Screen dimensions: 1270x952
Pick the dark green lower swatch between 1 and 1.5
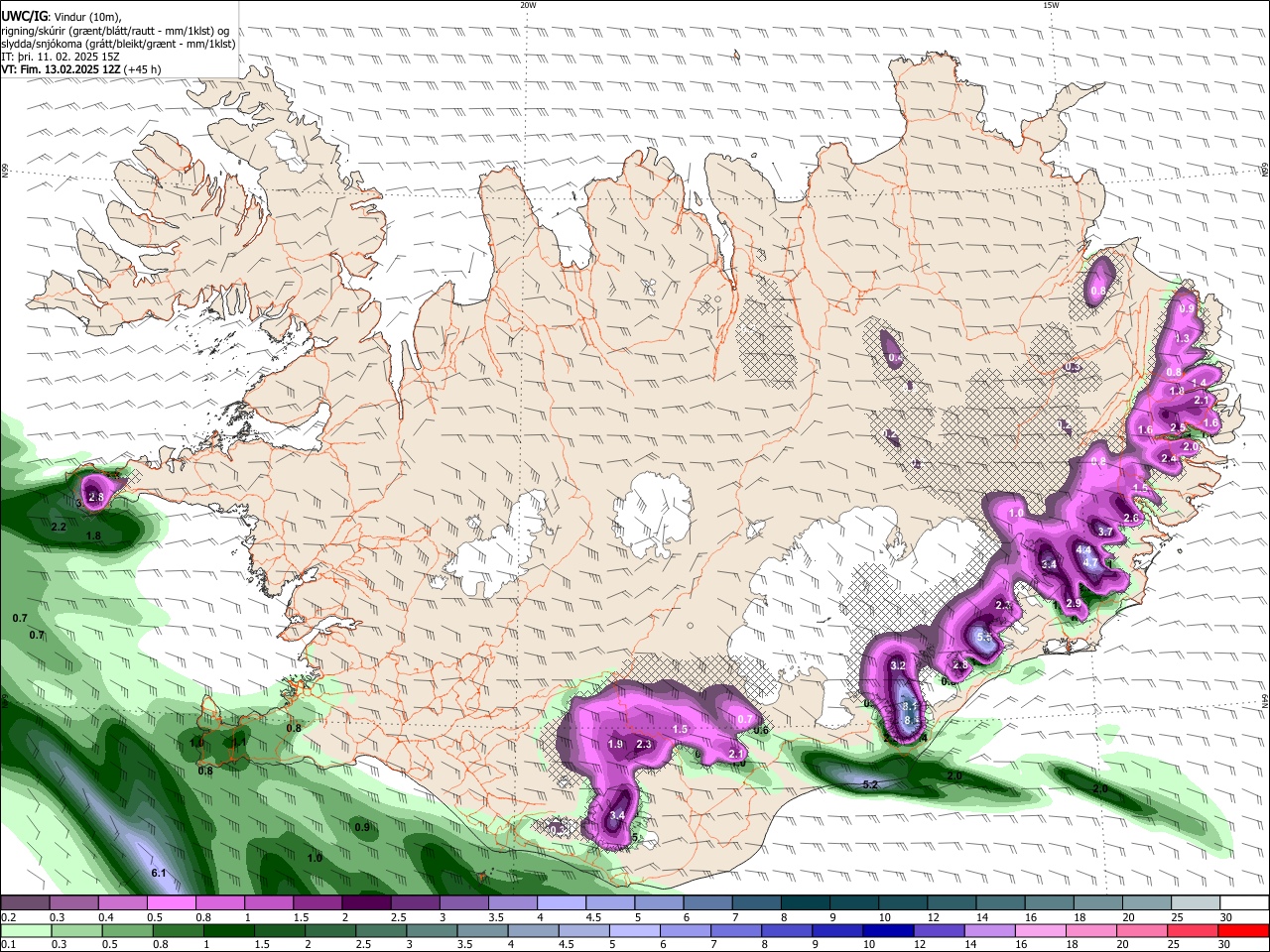tap(229, 930)
